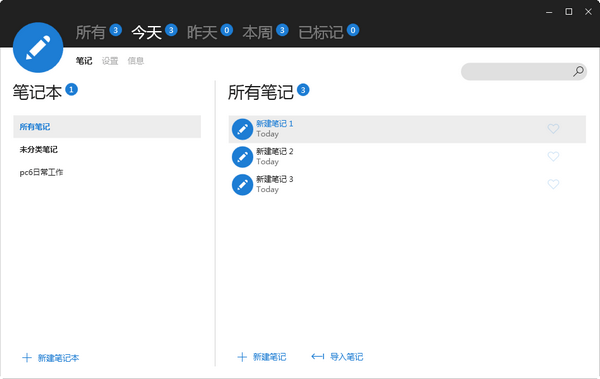Open the 信息 menu tab

tap(136, 61)
